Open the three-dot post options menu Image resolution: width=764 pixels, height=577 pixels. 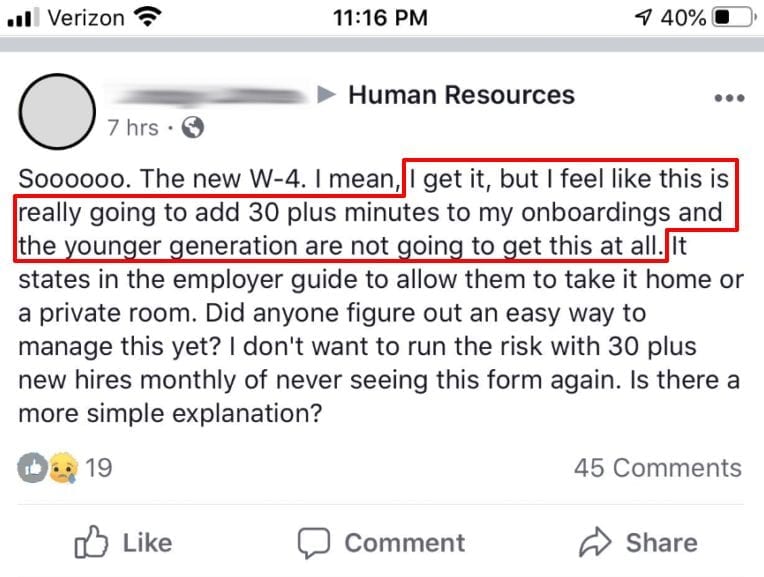click(729, 98)
